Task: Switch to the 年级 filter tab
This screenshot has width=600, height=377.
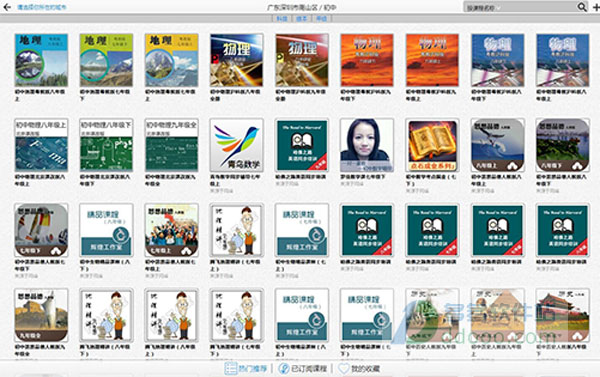Action: (321, 18)
